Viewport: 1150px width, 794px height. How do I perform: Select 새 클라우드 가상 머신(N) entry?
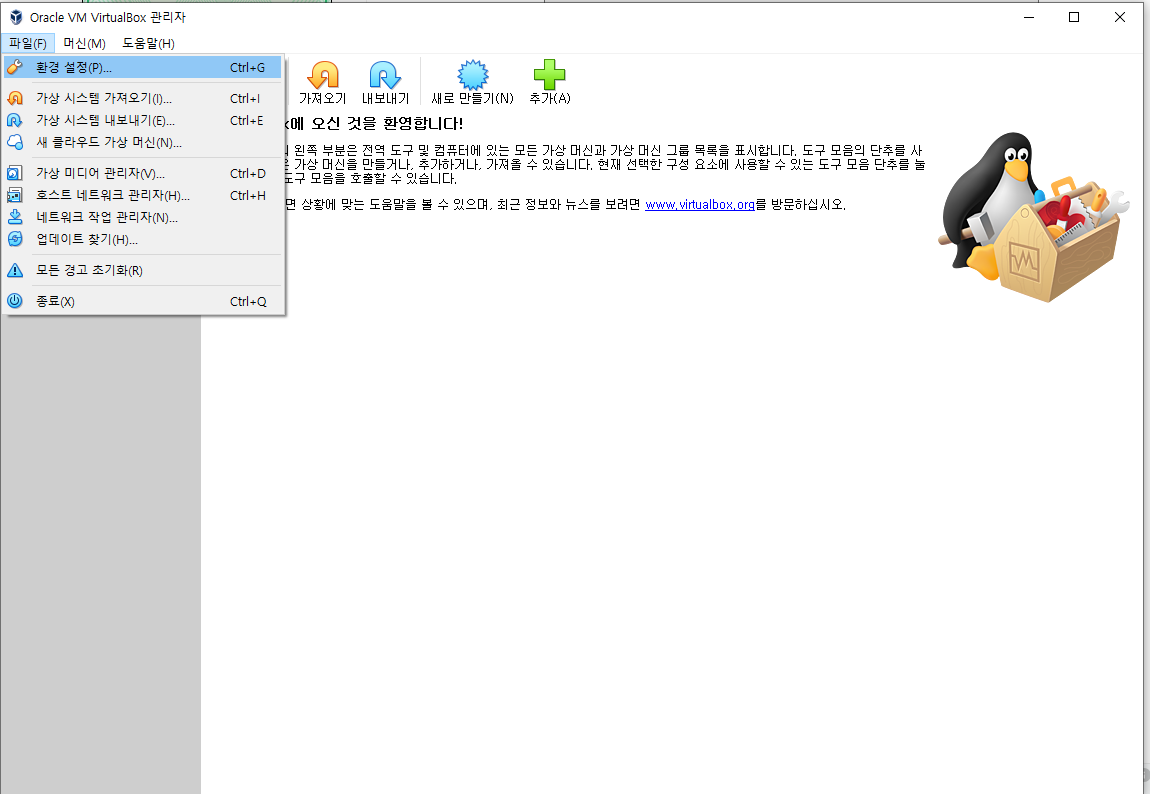pos(142,142)
